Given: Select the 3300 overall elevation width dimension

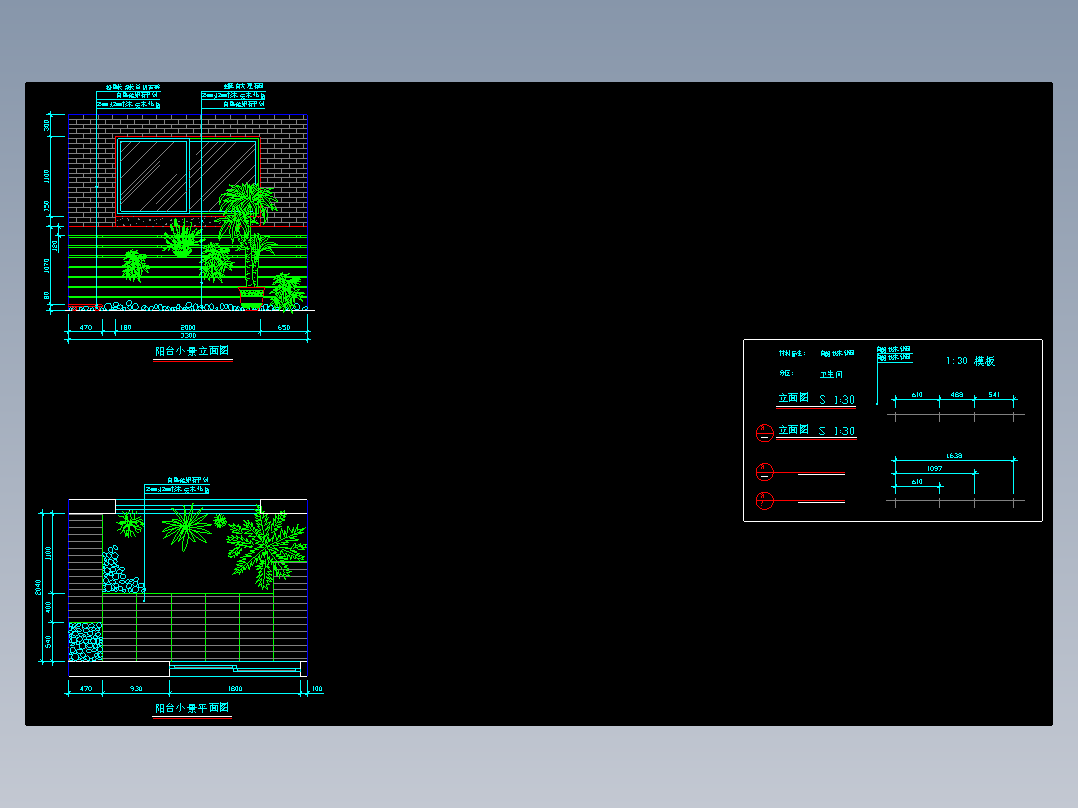Looking at the screenshot, I should pos(188,336).
